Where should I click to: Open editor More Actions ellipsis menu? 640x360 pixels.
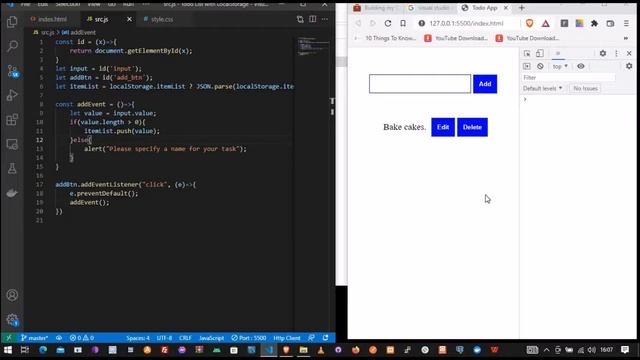click(325, 19)
